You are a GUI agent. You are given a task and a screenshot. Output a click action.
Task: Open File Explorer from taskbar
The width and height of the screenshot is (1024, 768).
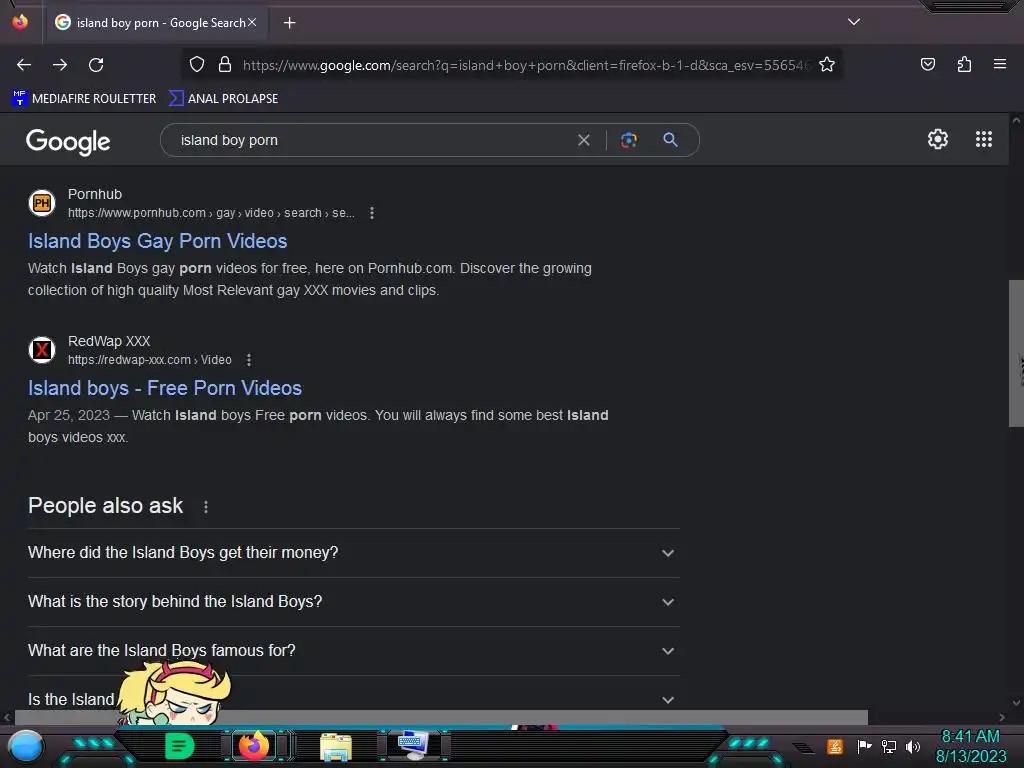(x=336, y=746)
